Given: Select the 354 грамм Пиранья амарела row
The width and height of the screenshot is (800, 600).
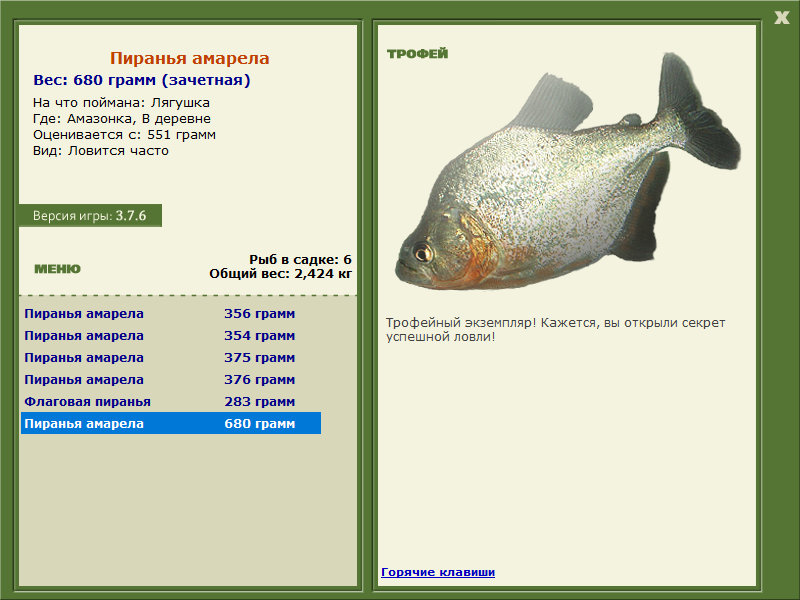Looking at the screenshot, I should [x=171, y=335].
